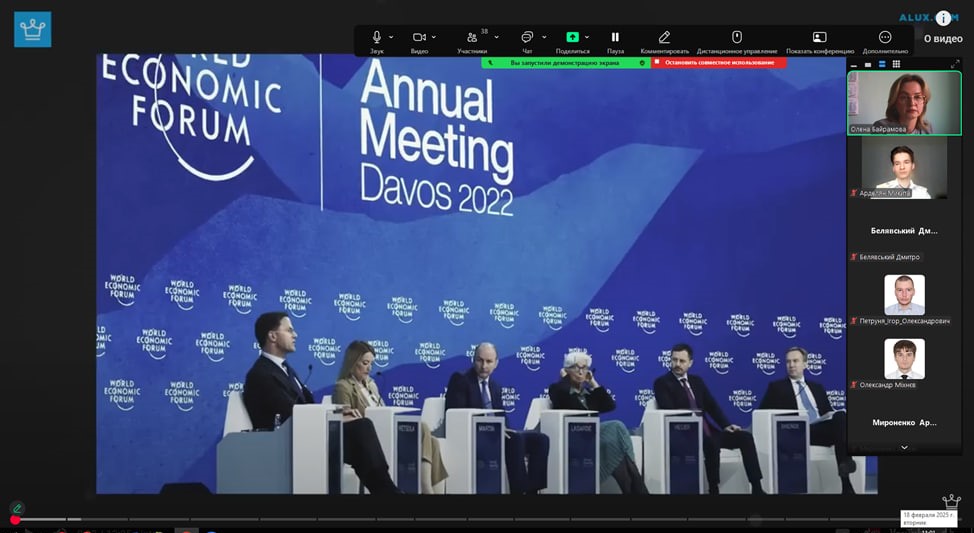Click the green pencil icon above timeline
Image resolution: width=974 pixels, height=533 pixels.
coord(17,508)
